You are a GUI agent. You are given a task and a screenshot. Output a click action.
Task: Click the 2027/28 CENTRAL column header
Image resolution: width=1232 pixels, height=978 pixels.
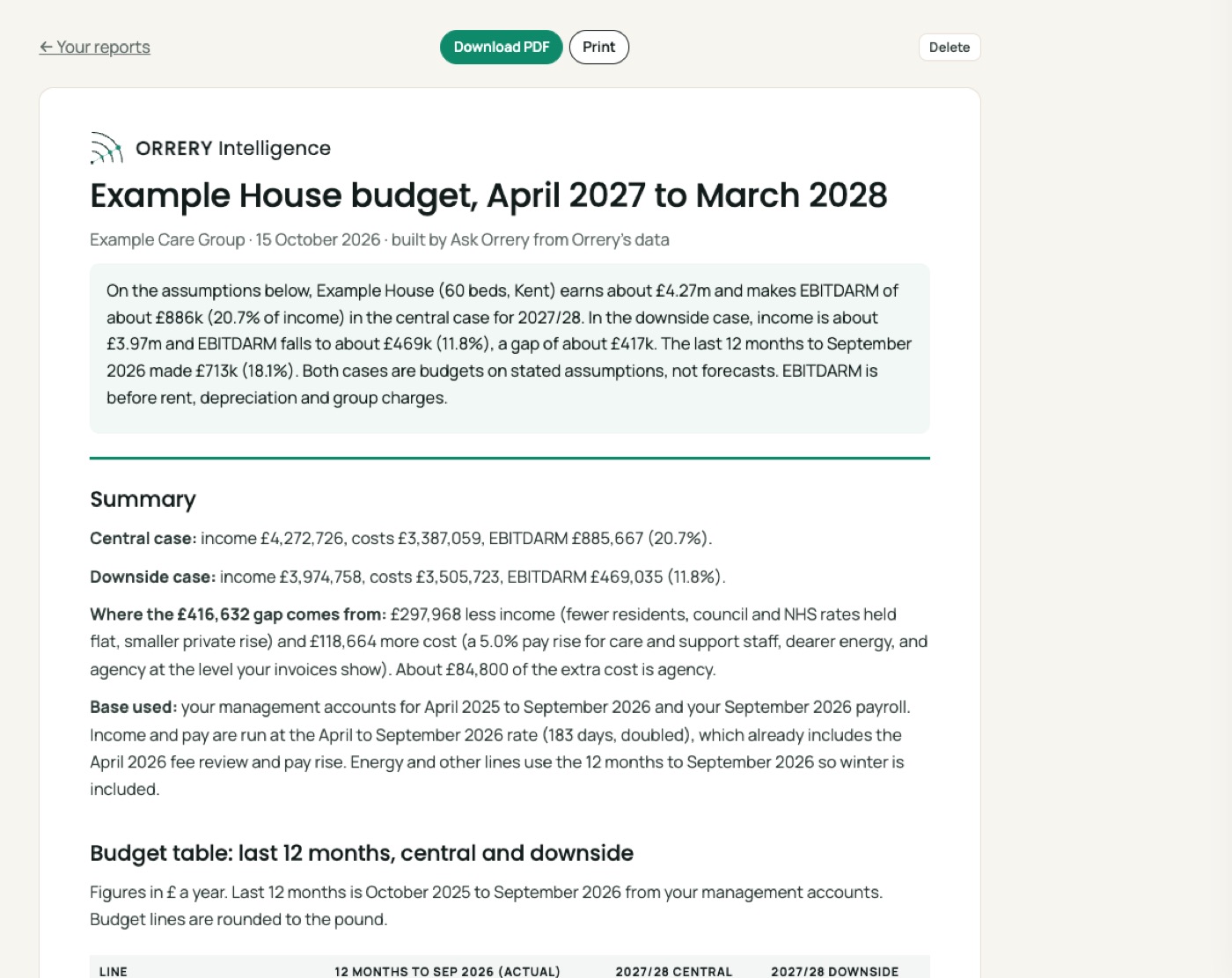click(674, 971)
